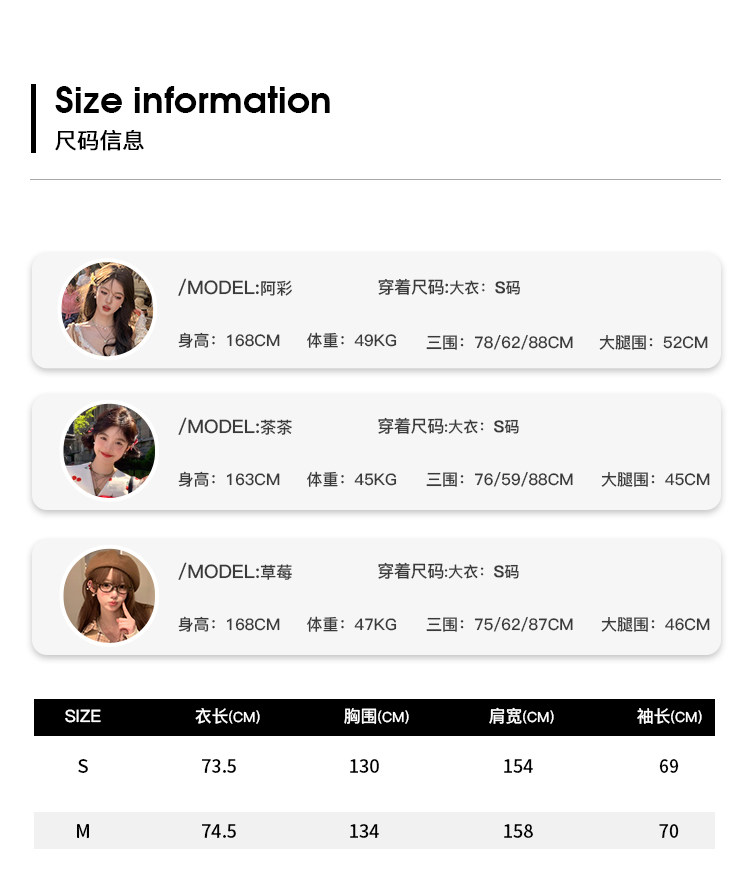Image resolution: width=750 pixels, height=891 pixels.
Task: Select the M size row label
Action: [x=83, y=831]
